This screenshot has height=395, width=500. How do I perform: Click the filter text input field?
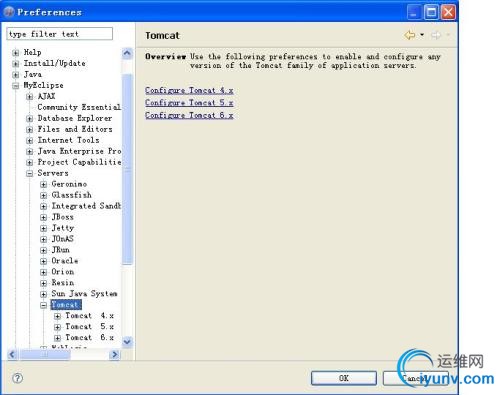[x=60, y=34]
